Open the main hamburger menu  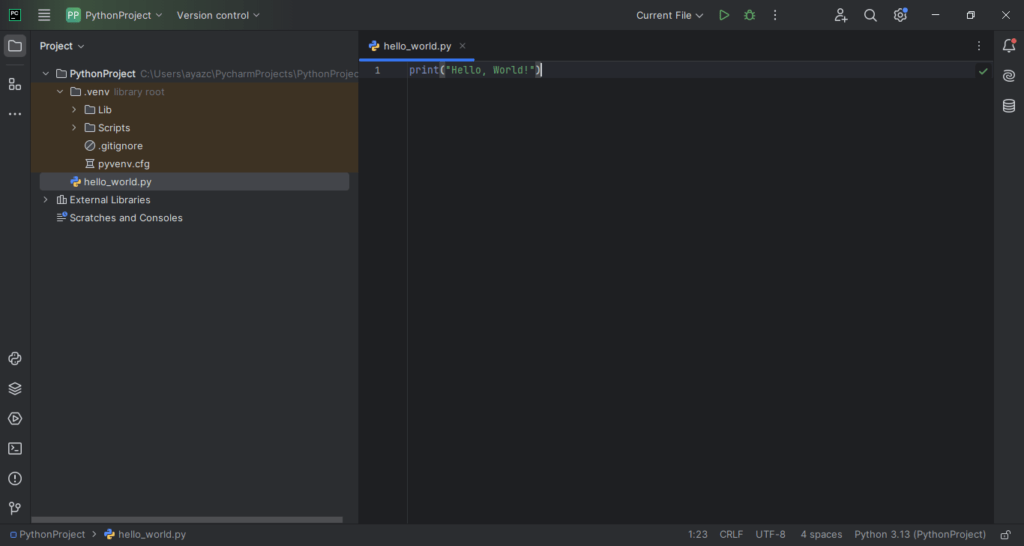click(44, 15)
